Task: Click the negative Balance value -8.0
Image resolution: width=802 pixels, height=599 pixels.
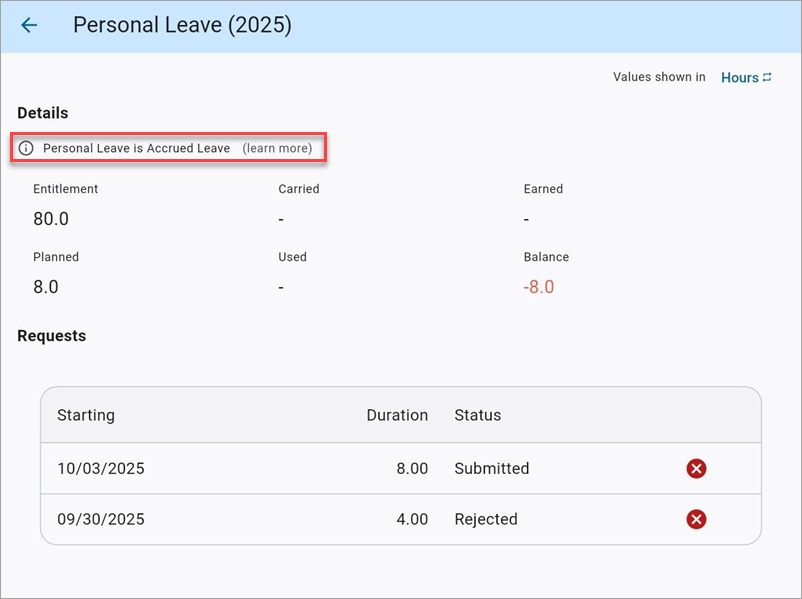Action: click(539, 287)
